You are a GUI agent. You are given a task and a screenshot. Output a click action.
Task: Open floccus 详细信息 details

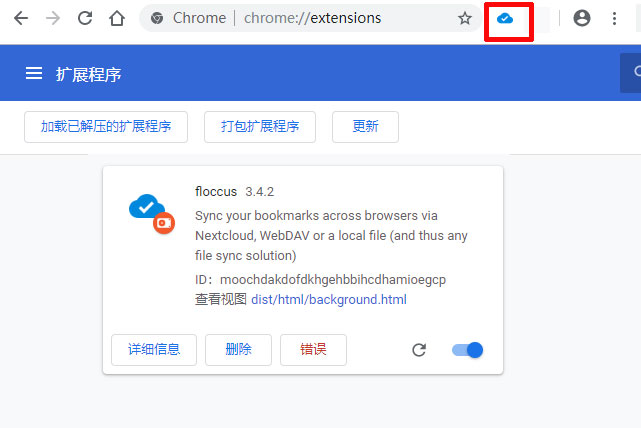pos(154,350)
